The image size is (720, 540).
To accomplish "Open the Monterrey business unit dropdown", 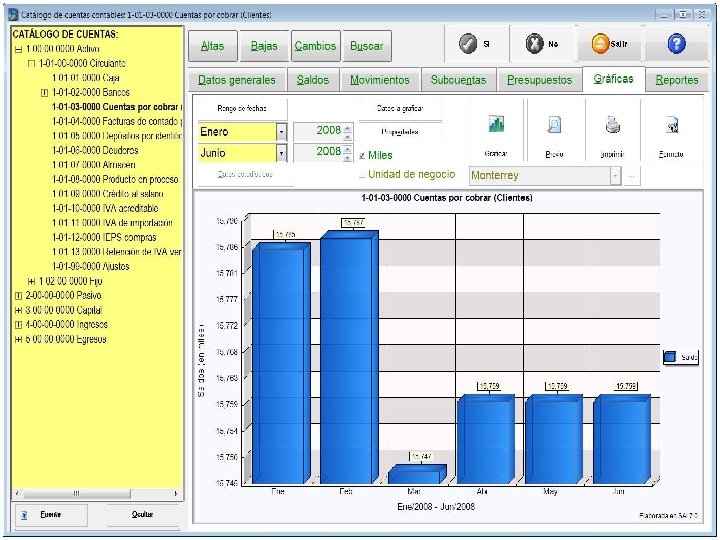I will pos(615,175).
